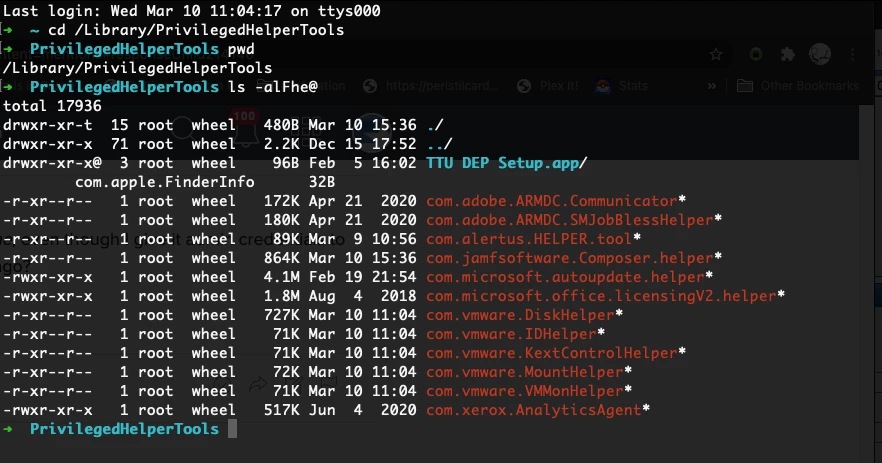Click 'com.jamfsoftware.Composer.helper' file name

(x=570, y=258)
